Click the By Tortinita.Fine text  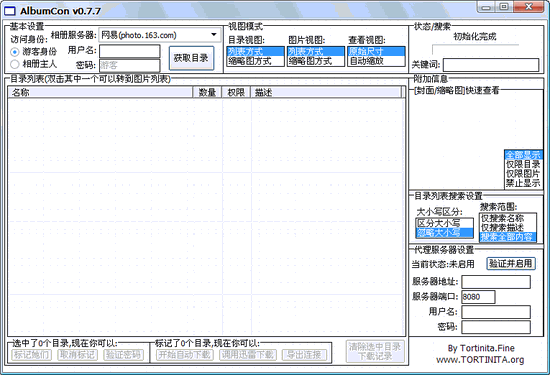click(x=481, y=348)
